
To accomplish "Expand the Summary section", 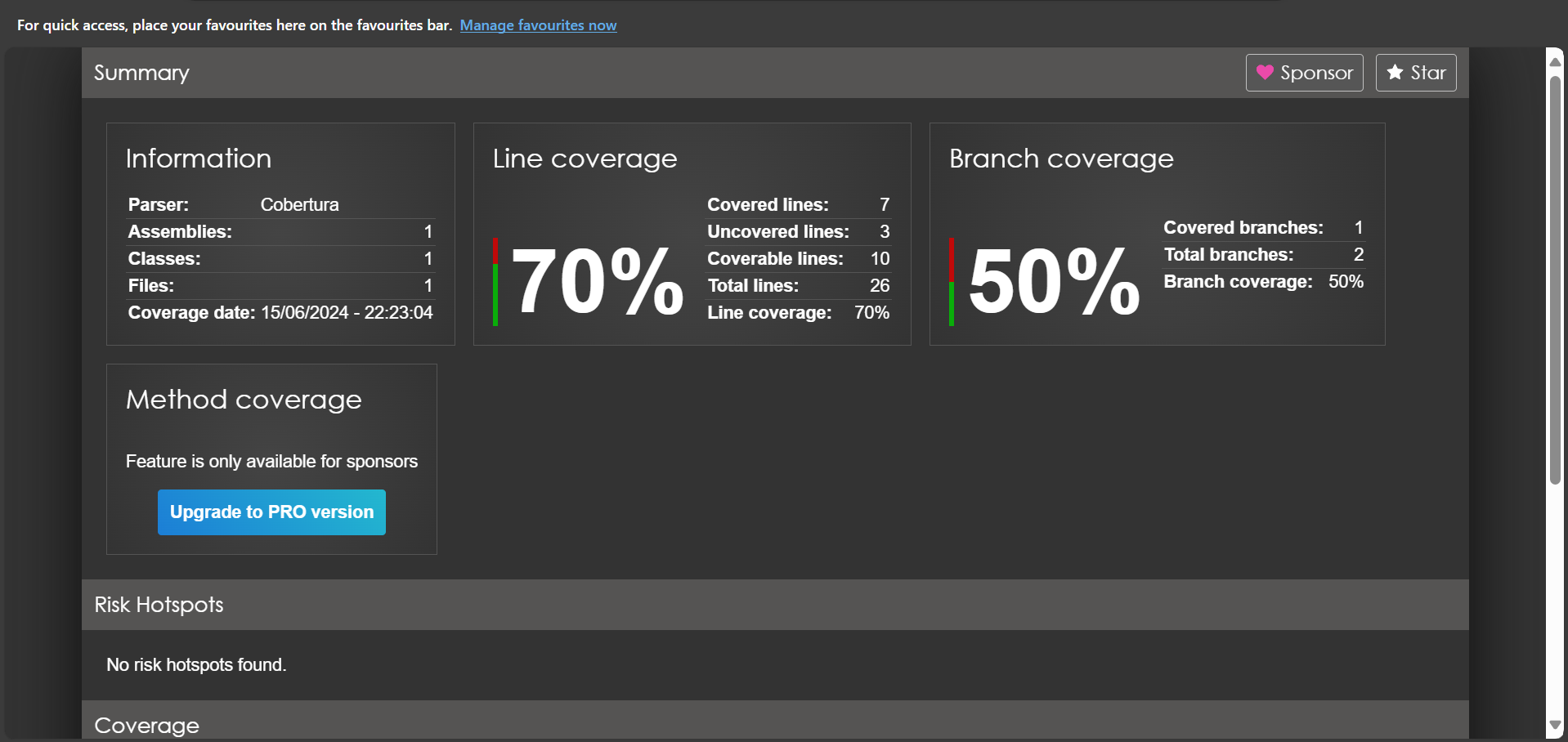I will (x=141, y=73).
